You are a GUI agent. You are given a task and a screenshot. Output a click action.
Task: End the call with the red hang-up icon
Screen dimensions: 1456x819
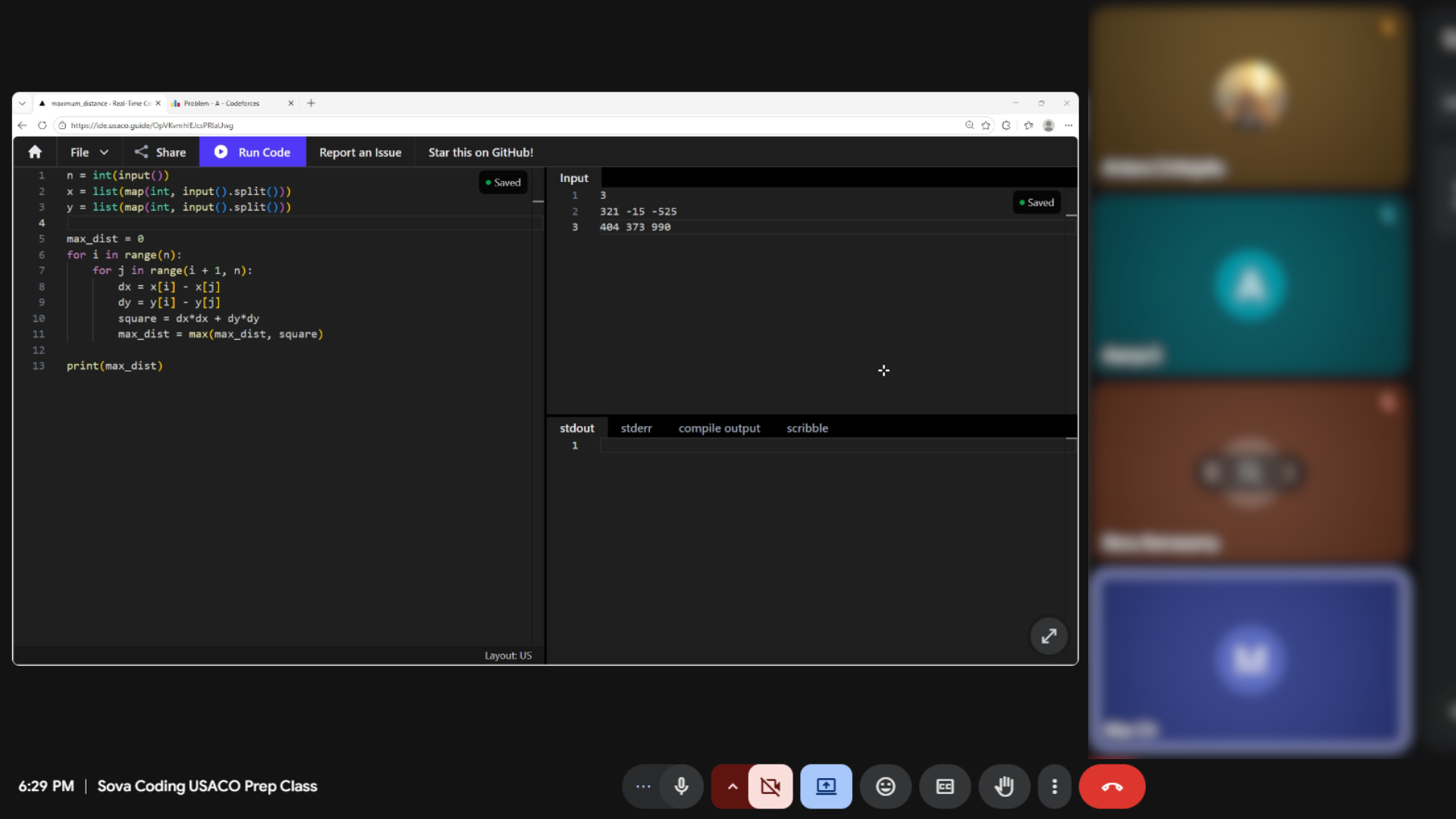point(1111,786)
